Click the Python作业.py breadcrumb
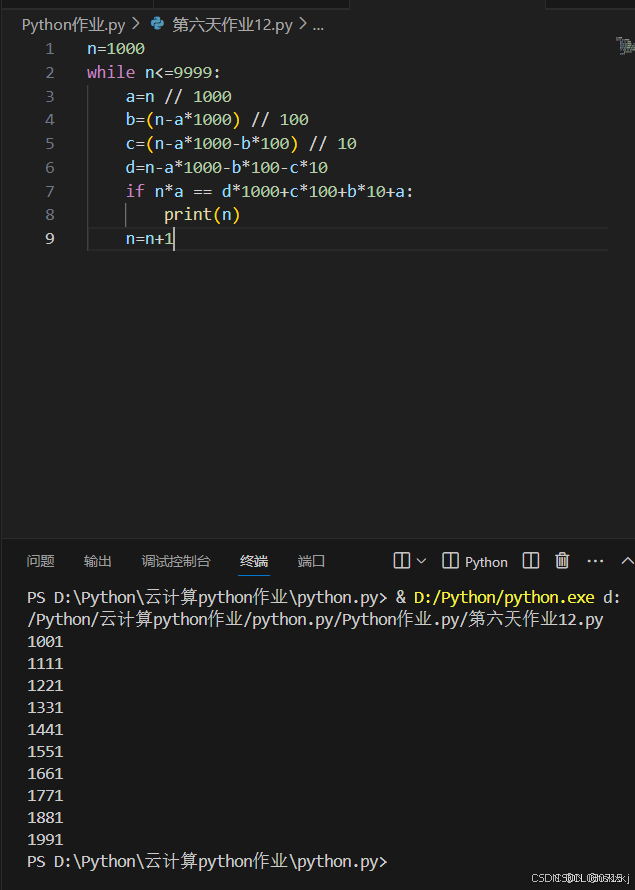The image size is (635, 890). 74,25
